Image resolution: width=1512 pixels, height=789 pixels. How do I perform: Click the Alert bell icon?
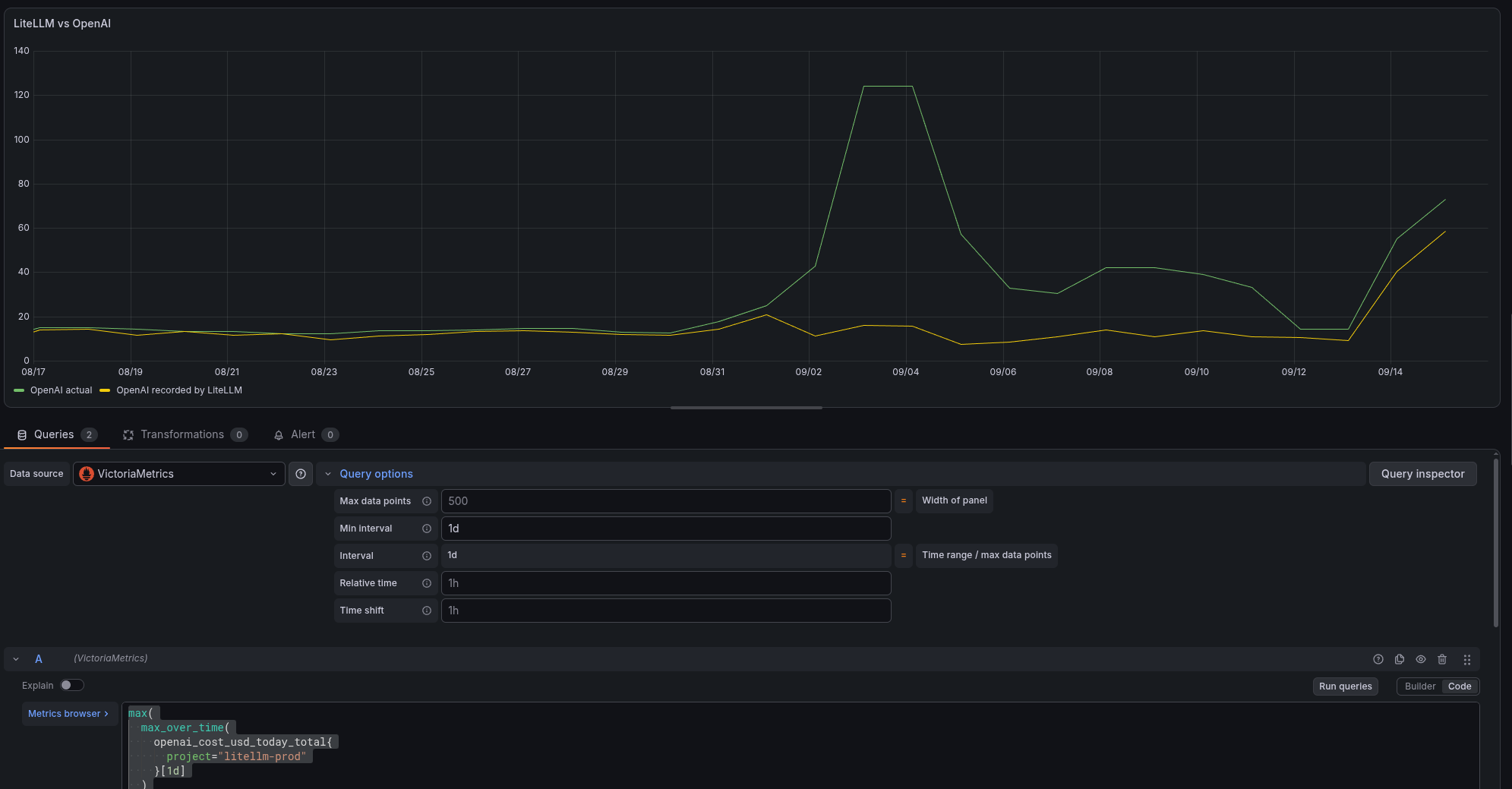click(x=279, y=435)
